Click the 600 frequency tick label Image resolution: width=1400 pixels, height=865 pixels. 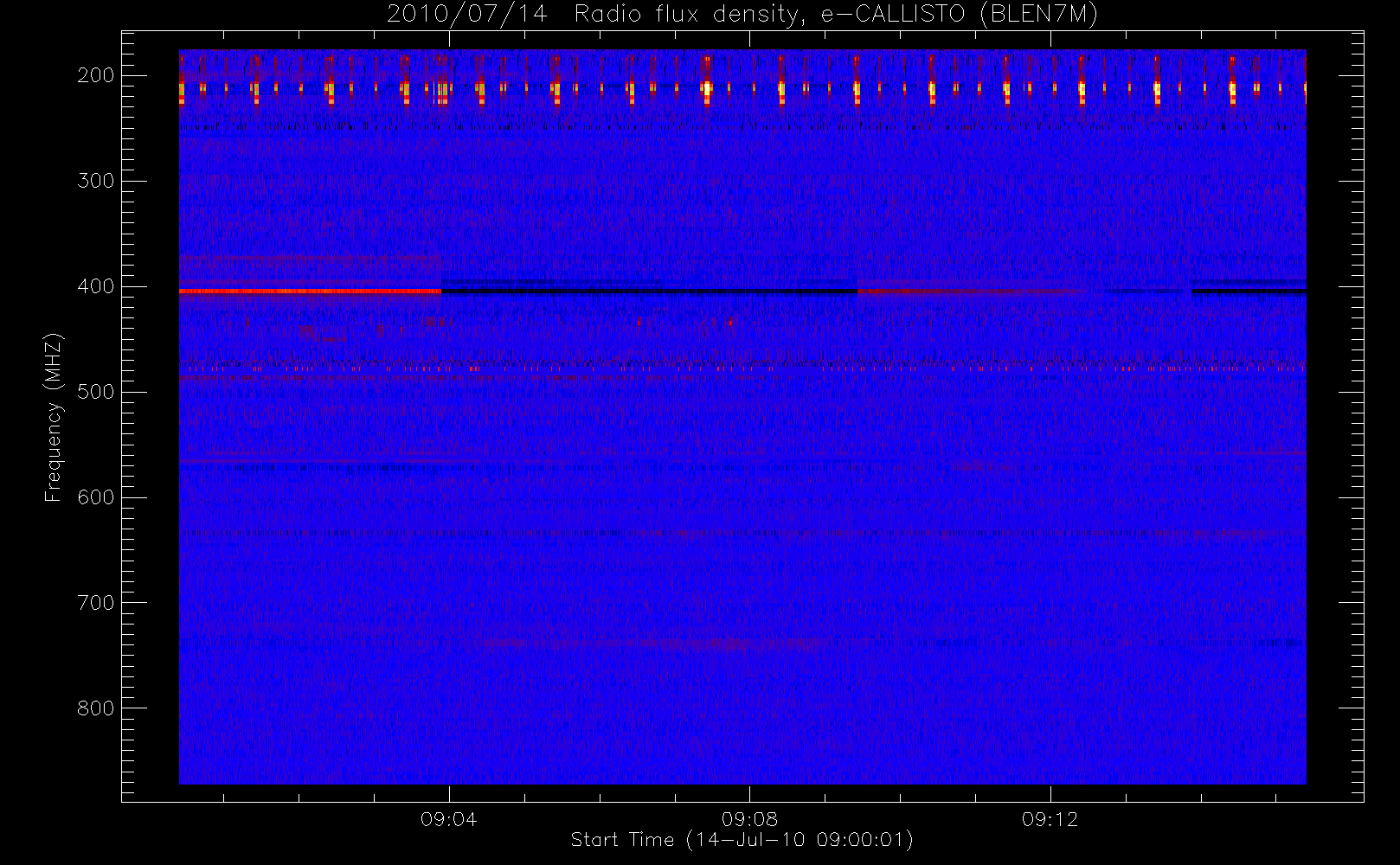point(96,497)
